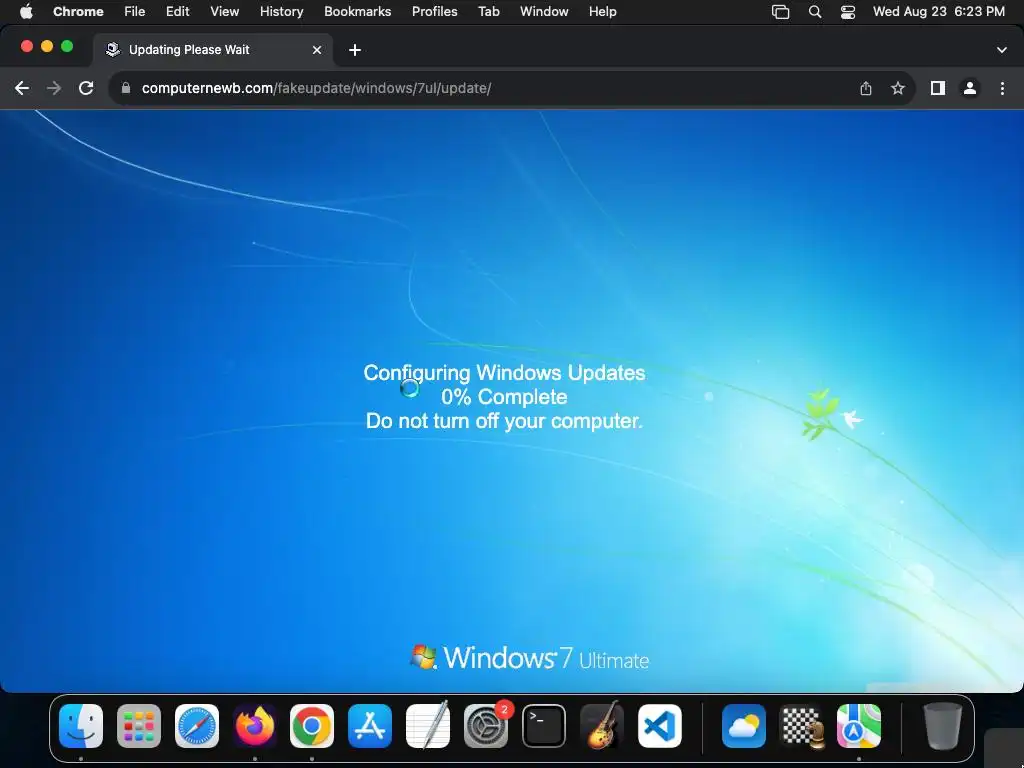Open Weather app from the Dock

tap(744, 726)
